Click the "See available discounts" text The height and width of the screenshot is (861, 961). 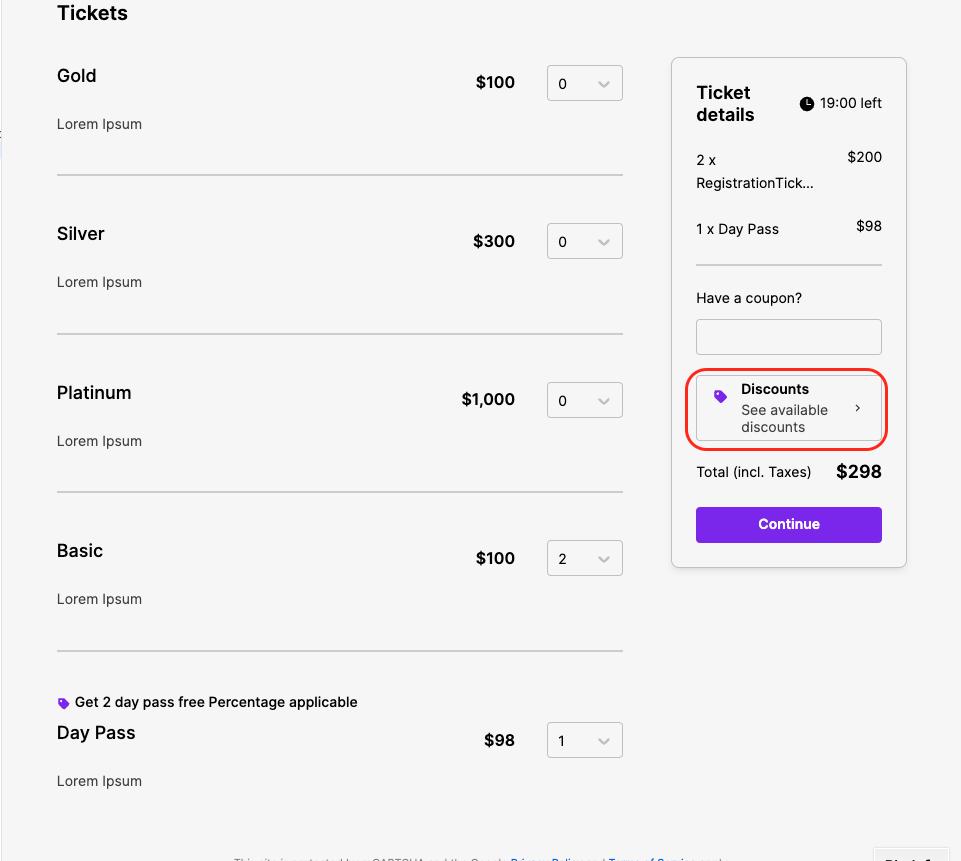click(784, 418)
